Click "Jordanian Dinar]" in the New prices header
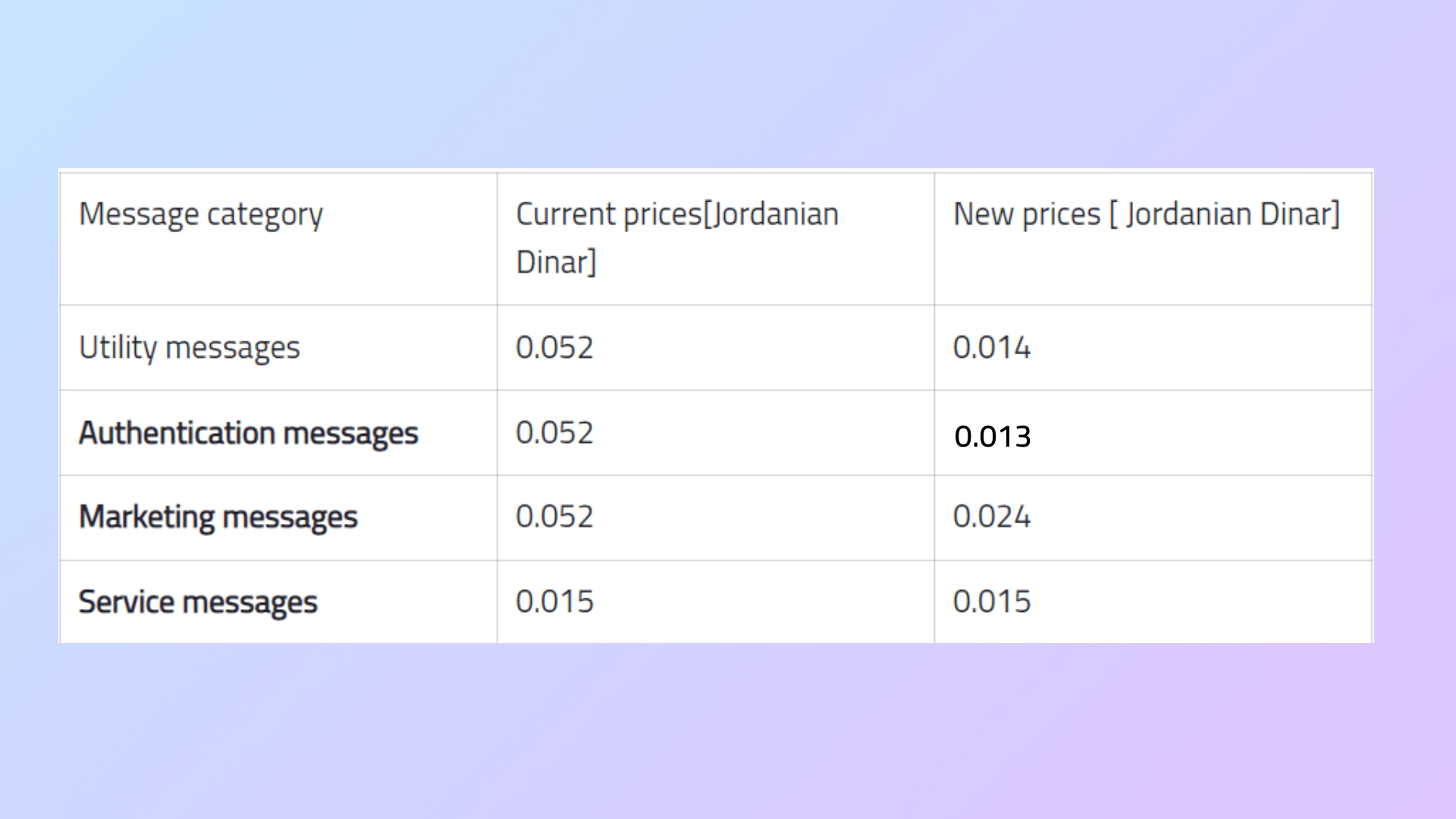This screenshot has height=819, width=1456. coord(1232,215)
